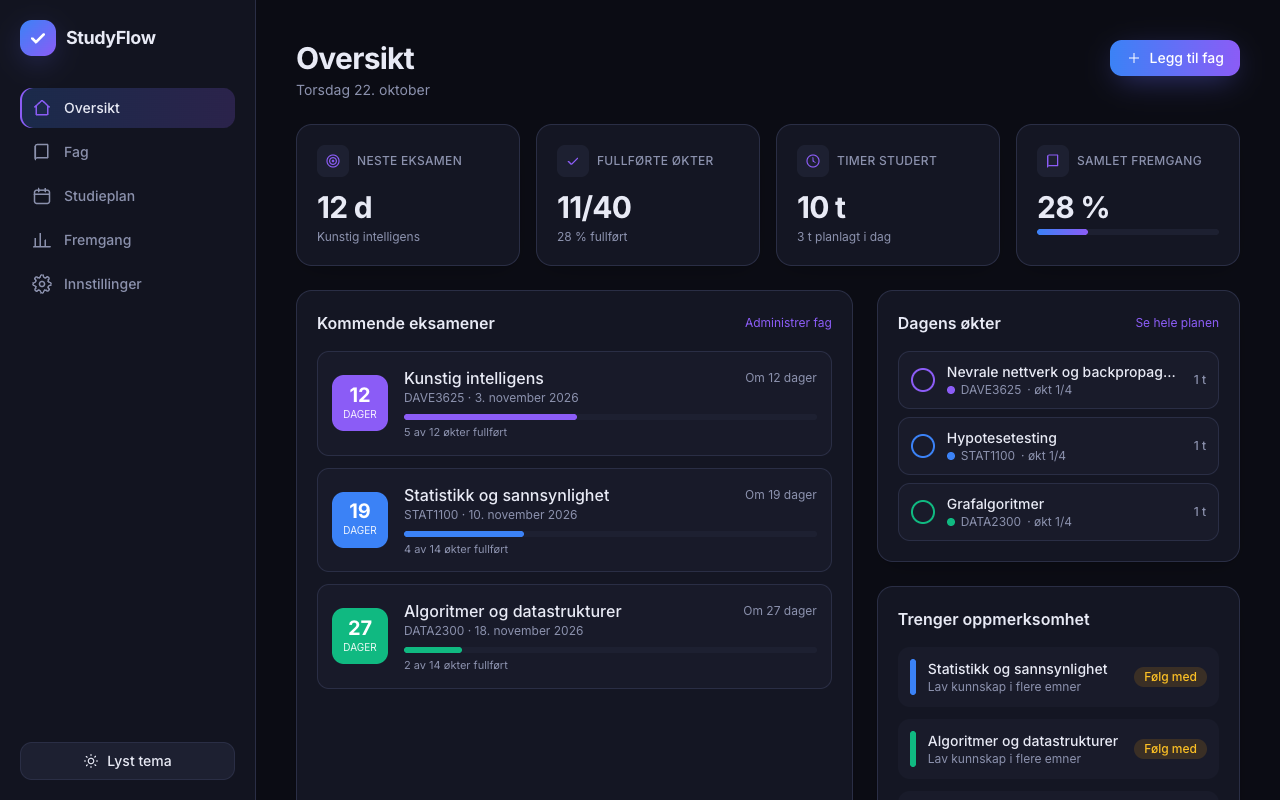Screen dimensions: 1280x800
Task: Click the book icon beside Fag
Action: (x=42, y=152)
